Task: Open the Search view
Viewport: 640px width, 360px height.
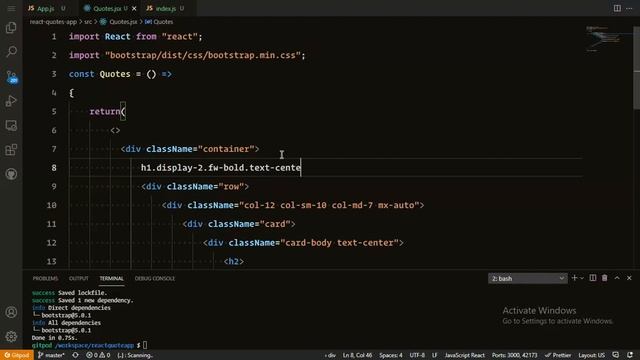Action: [x=11, y=52]
